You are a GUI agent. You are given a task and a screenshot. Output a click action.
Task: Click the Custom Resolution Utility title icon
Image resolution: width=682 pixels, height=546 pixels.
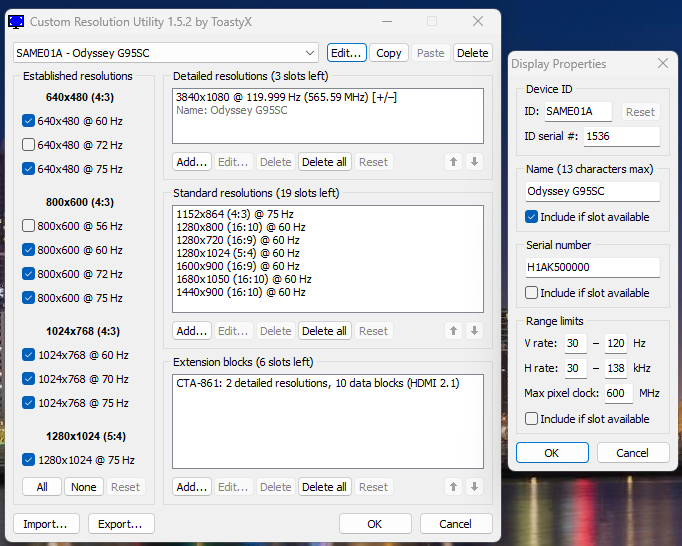(x=16, y=21)
